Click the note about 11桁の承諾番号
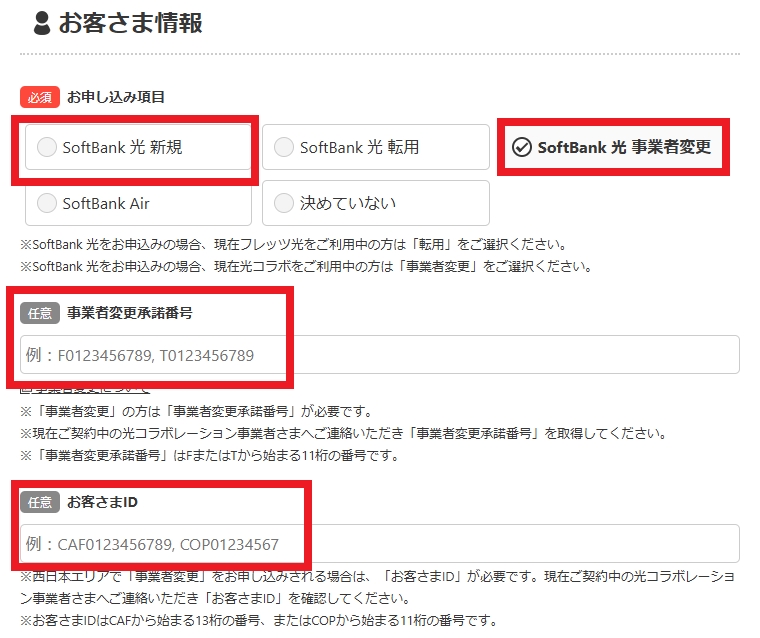This screenshot has width=760, height=638. coord(209,456)
